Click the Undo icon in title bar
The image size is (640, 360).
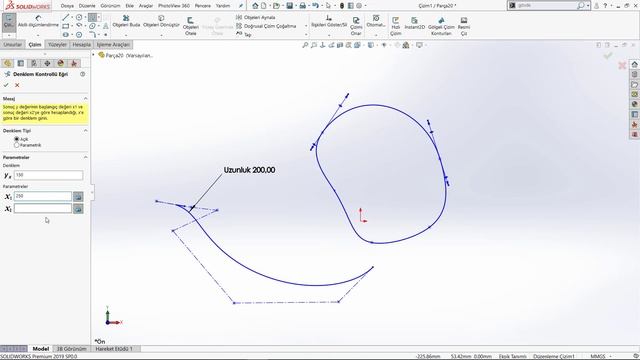[x=316, y=6]
